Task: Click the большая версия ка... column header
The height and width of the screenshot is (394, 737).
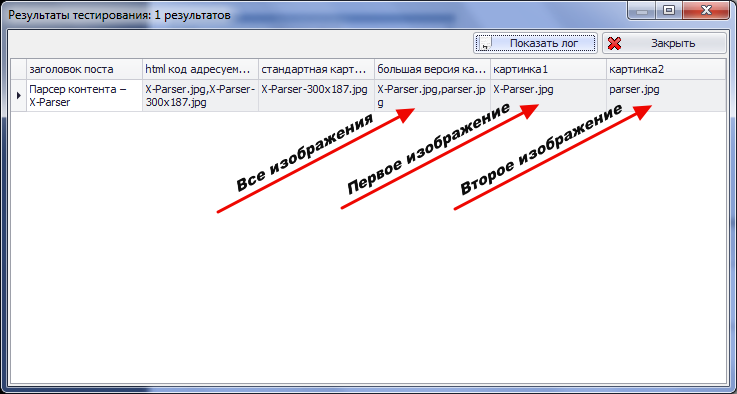Action: (x=432, y=70)
